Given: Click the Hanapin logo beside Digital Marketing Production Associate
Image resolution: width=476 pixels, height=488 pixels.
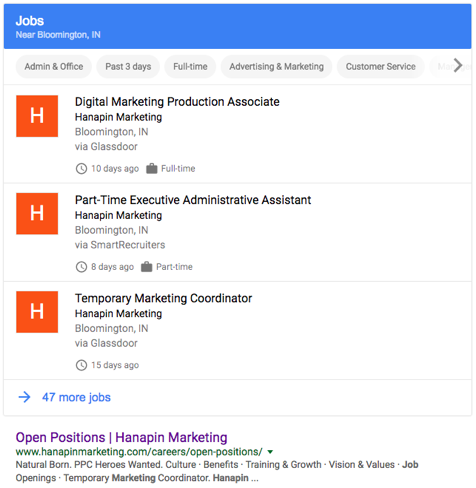Looking at the screenshot, I should coord(37,116).
